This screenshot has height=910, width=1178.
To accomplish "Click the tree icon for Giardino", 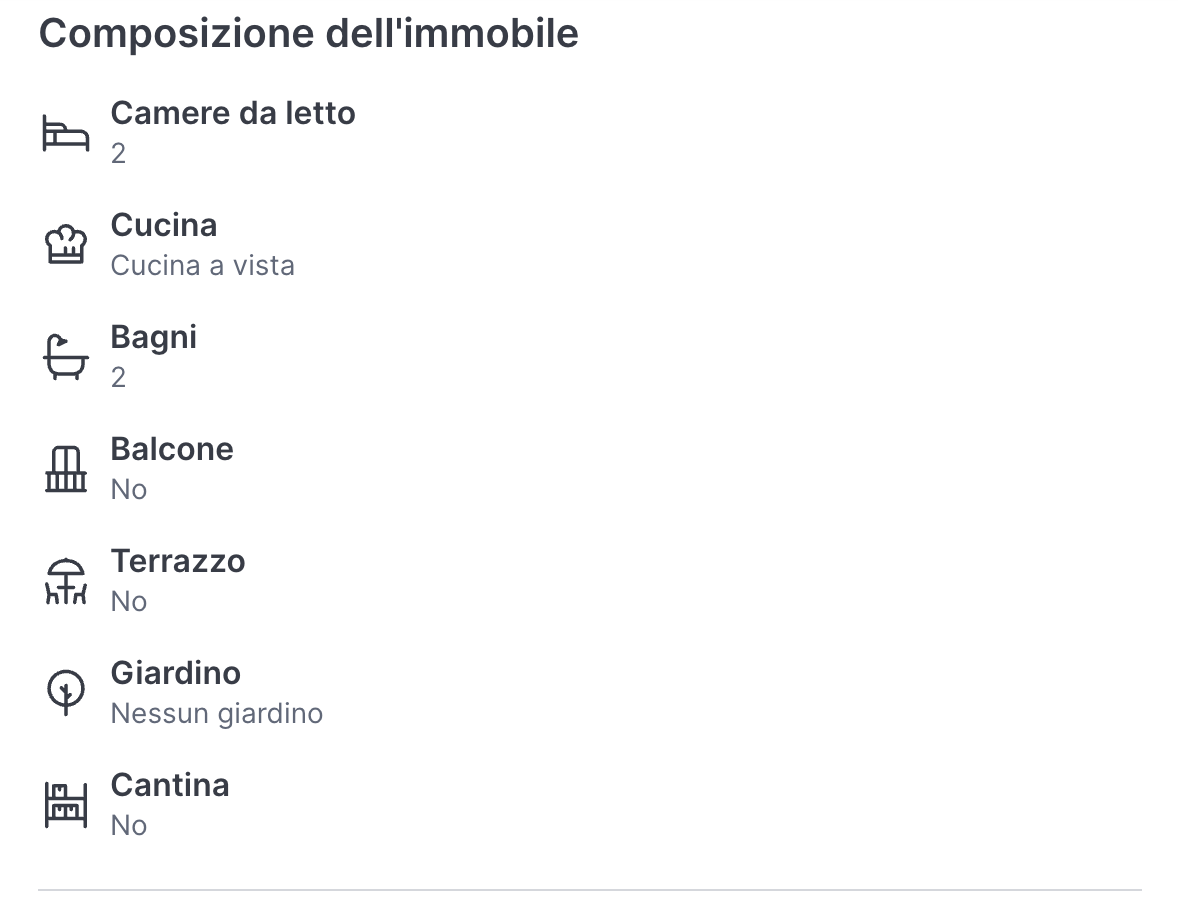I will (66, 692).
